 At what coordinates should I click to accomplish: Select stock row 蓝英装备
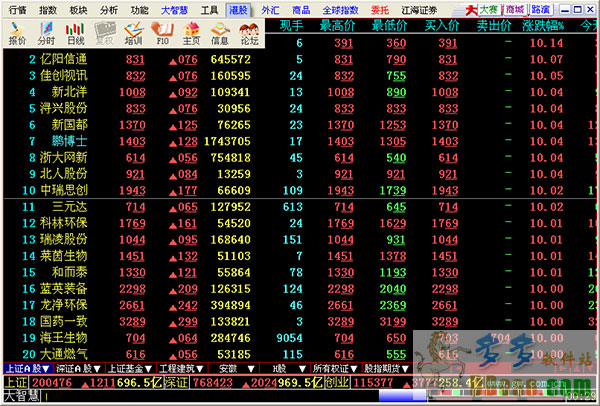[302, 289]
